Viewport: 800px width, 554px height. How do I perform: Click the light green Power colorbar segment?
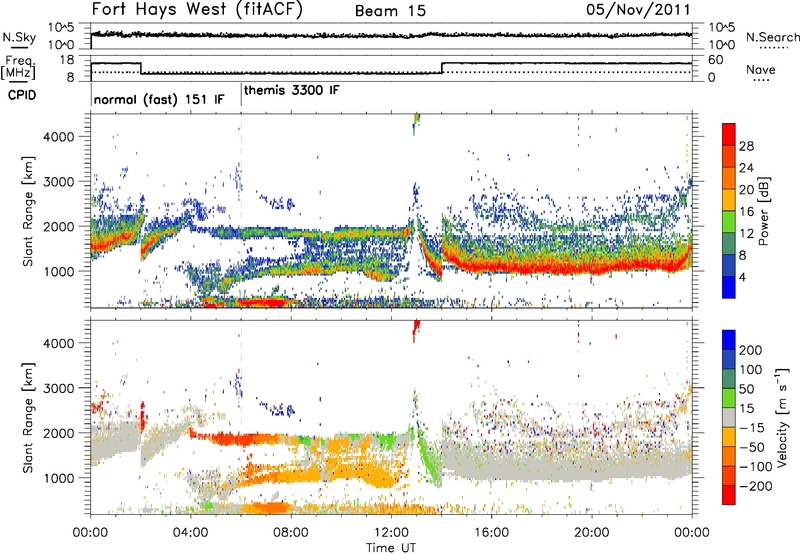coord(729,221)
